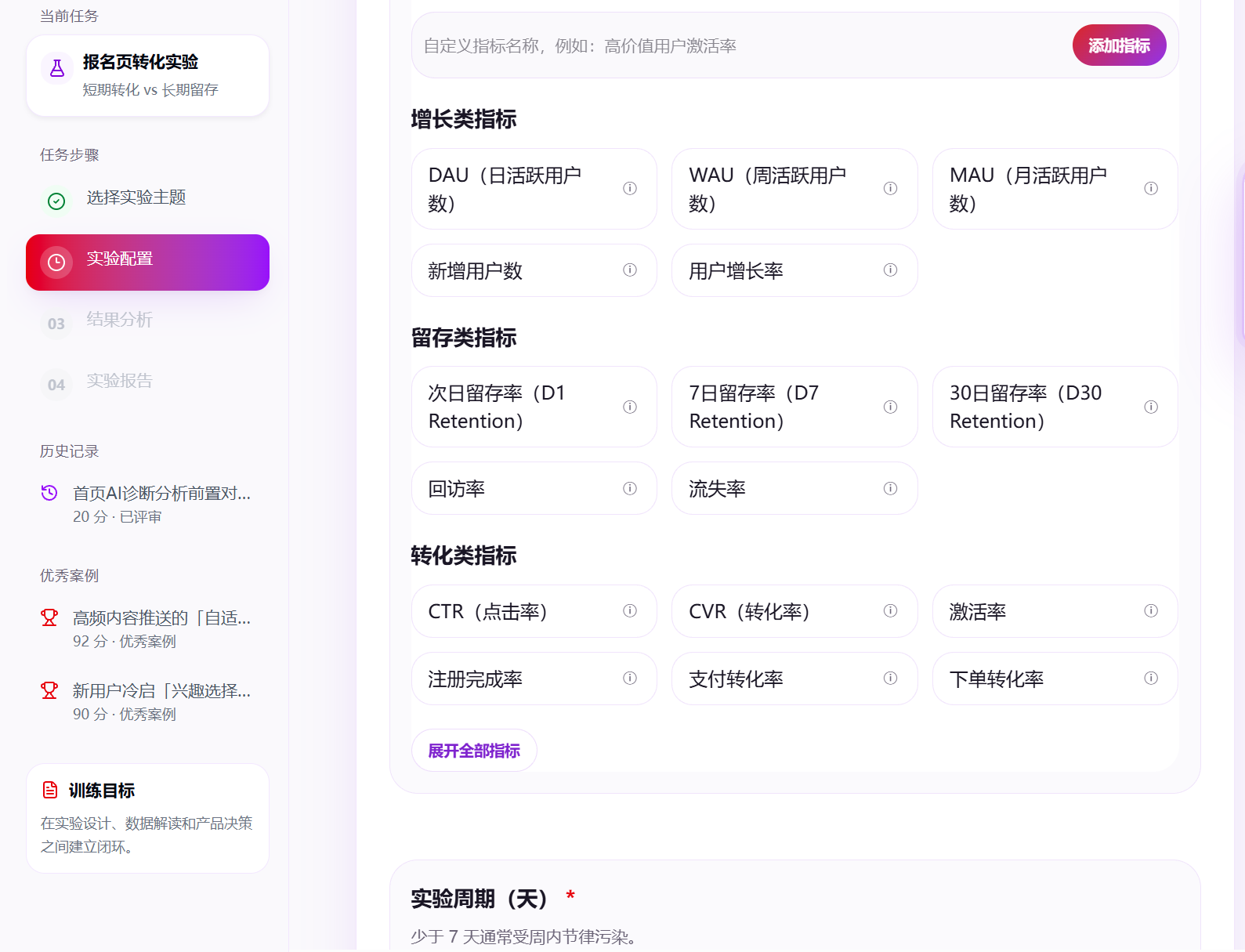
Task: Open info tooltip for CTR 点击率
Action: click(x=630, y=610)
